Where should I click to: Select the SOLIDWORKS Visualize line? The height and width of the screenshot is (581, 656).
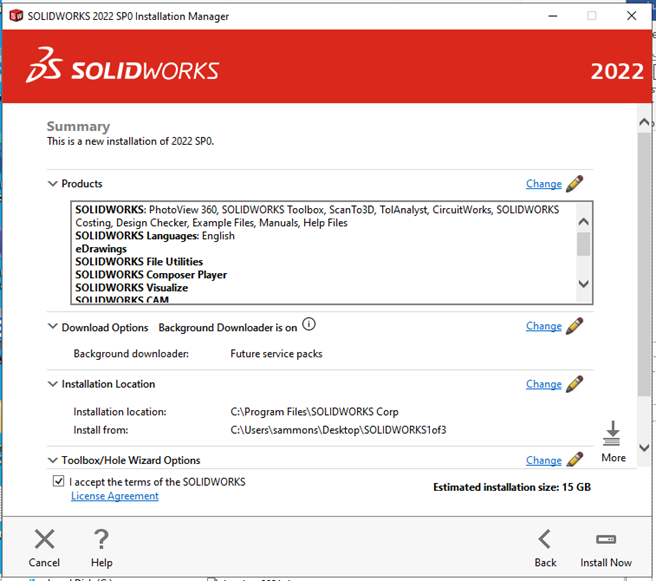coord(131,287)
